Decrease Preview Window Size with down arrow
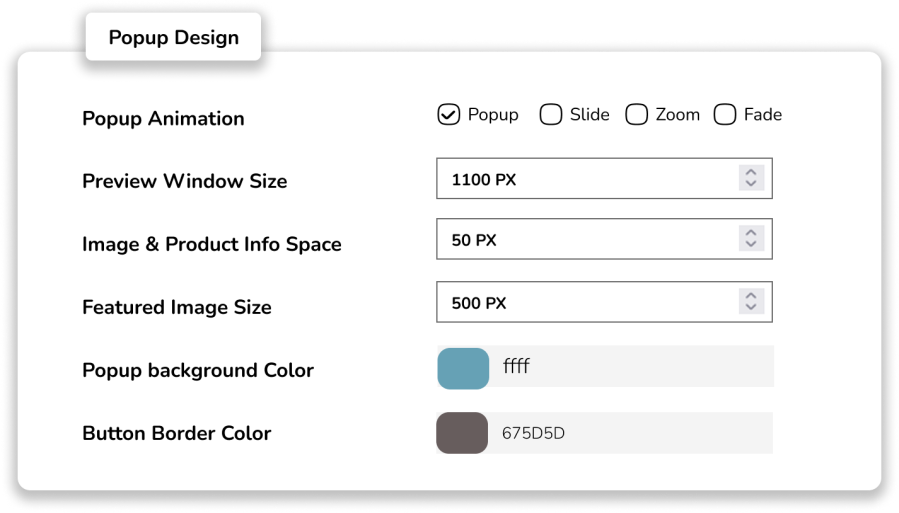Screen dimensions: 899x513 point(751,185)
